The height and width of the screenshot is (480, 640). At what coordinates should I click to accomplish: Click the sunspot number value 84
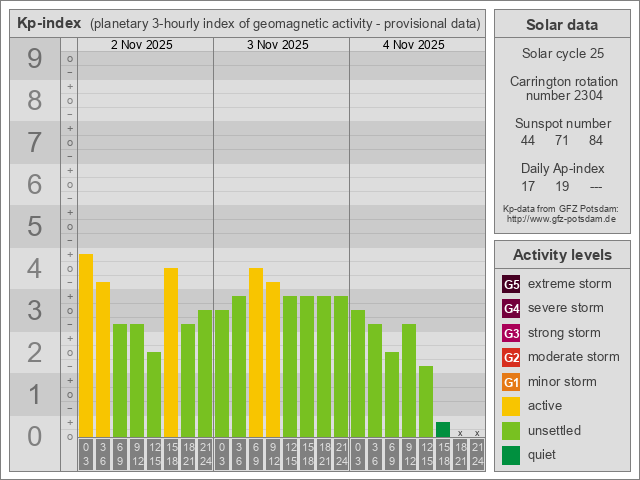596,141
